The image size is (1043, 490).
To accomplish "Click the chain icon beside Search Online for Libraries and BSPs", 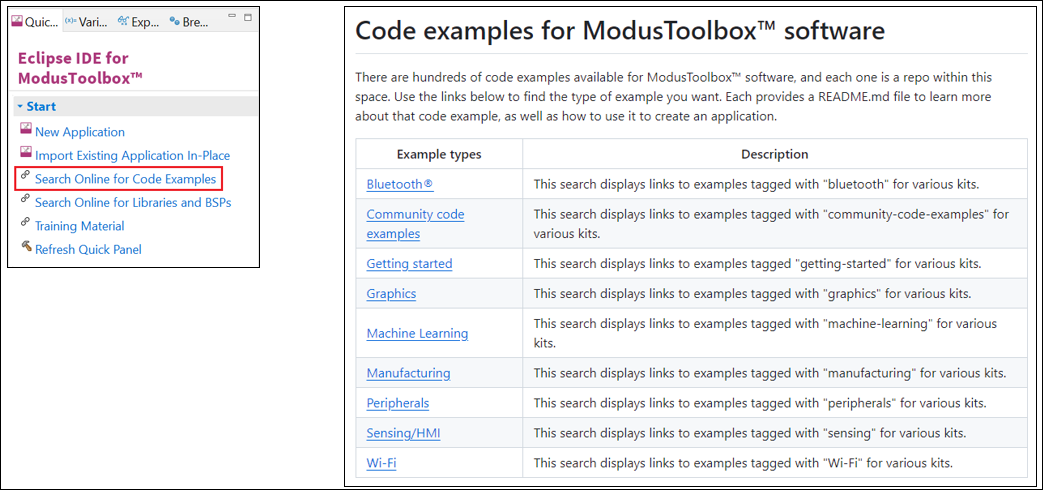I will coord(26,199).
